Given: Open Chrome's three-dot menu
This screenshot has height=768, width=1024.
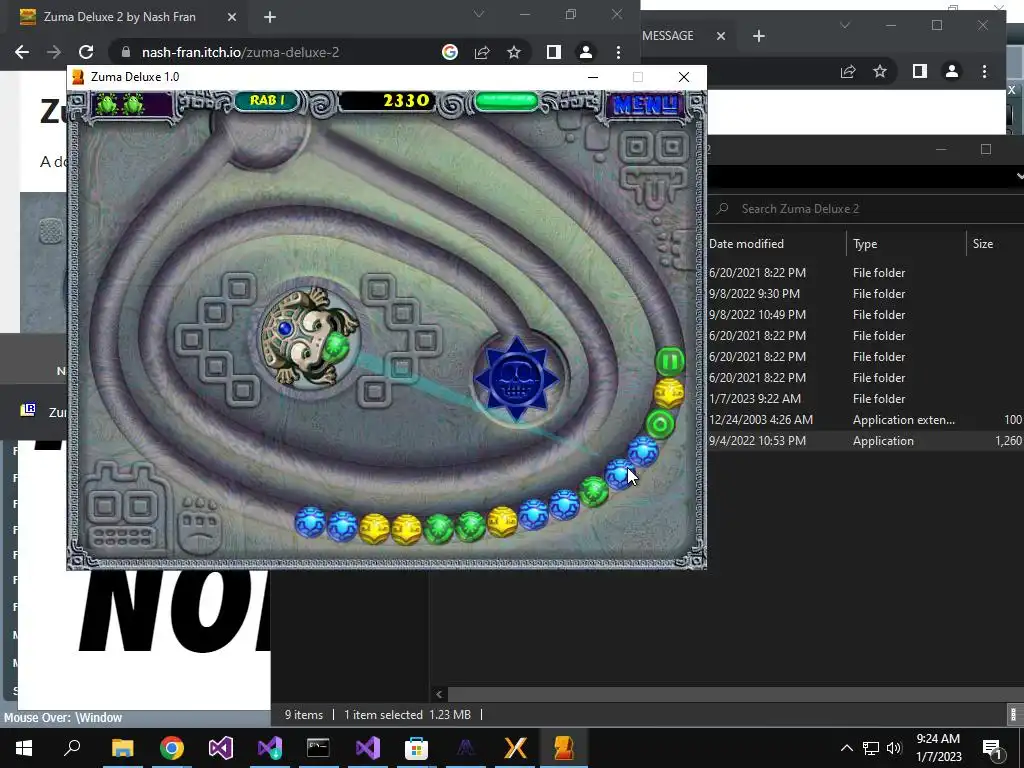Looking at the screenshot, I should [618, 52].
